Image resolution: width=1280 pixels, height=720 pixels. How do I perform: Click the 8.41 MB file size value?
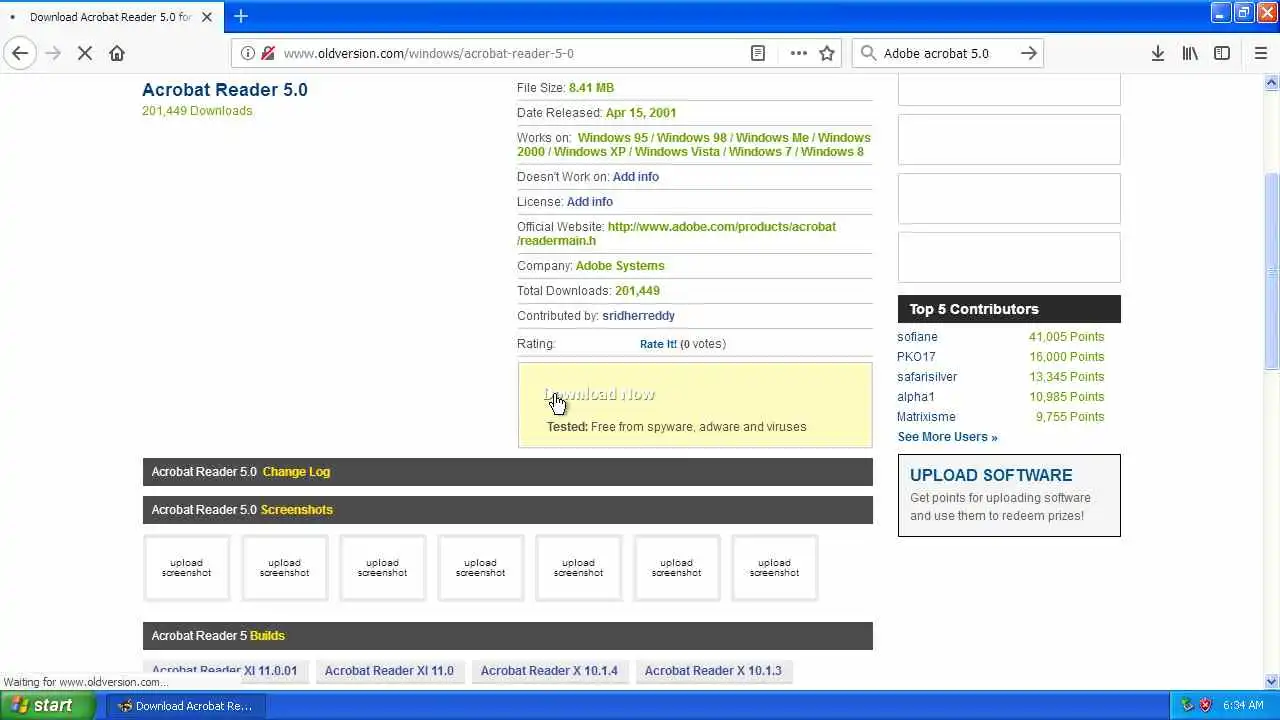[x=591, y=88]
